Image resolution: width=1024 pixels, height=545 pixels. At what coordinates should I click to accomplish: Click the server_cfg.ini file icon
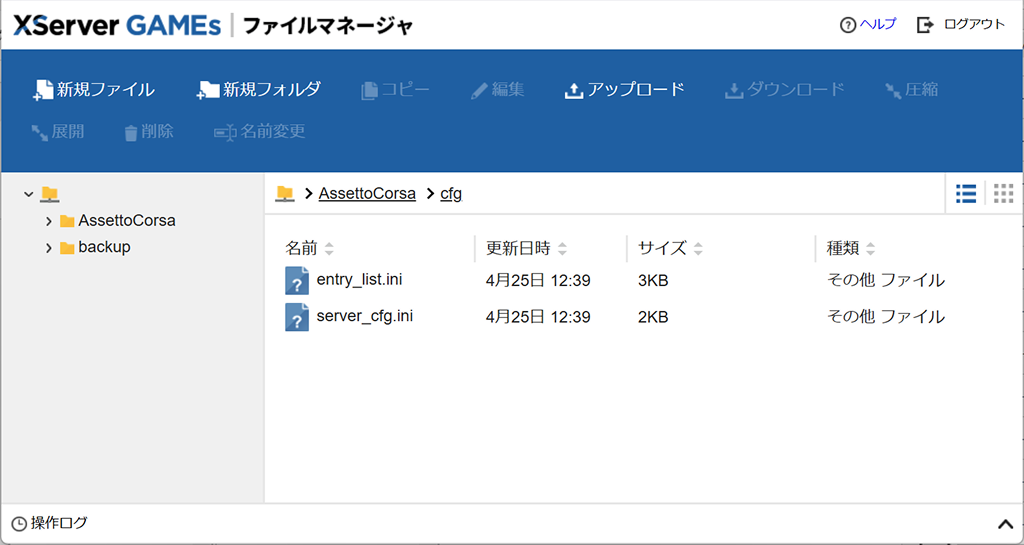297,317
